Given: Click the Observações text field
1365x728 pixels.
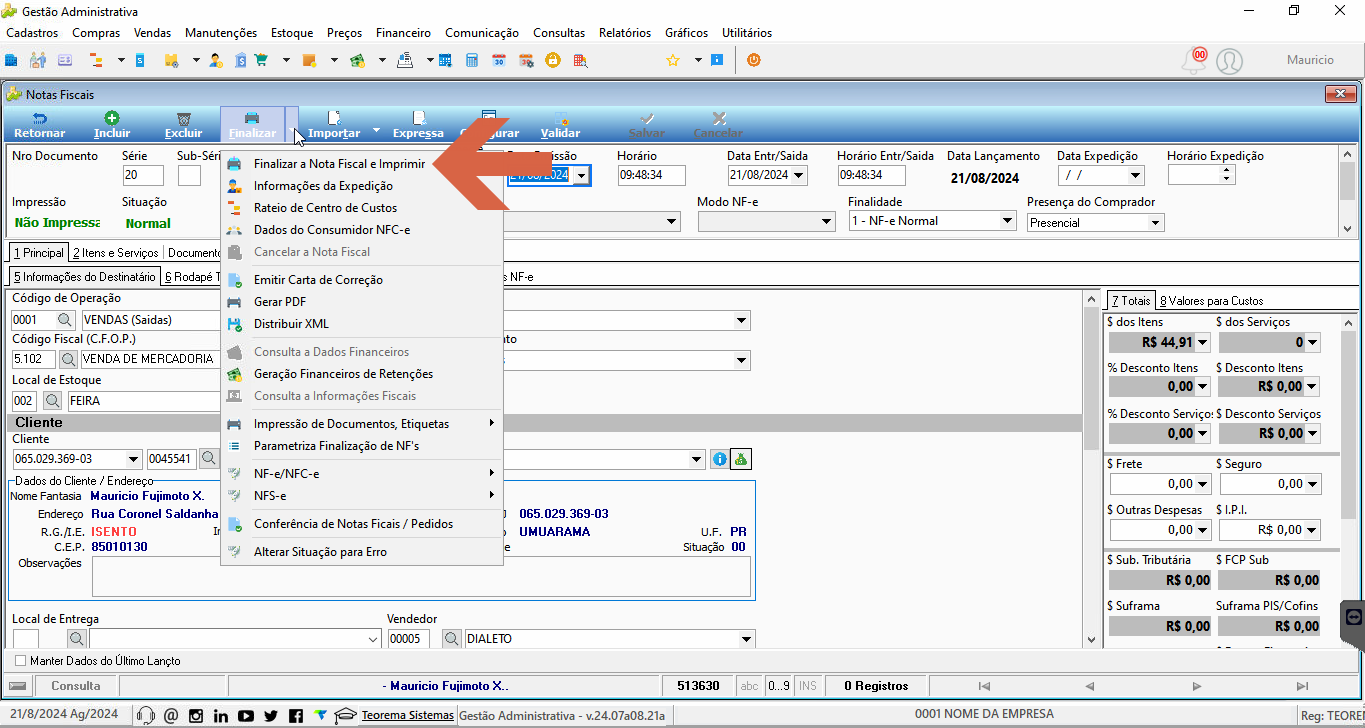Looking at the screenshot, I should pos(421,577).
